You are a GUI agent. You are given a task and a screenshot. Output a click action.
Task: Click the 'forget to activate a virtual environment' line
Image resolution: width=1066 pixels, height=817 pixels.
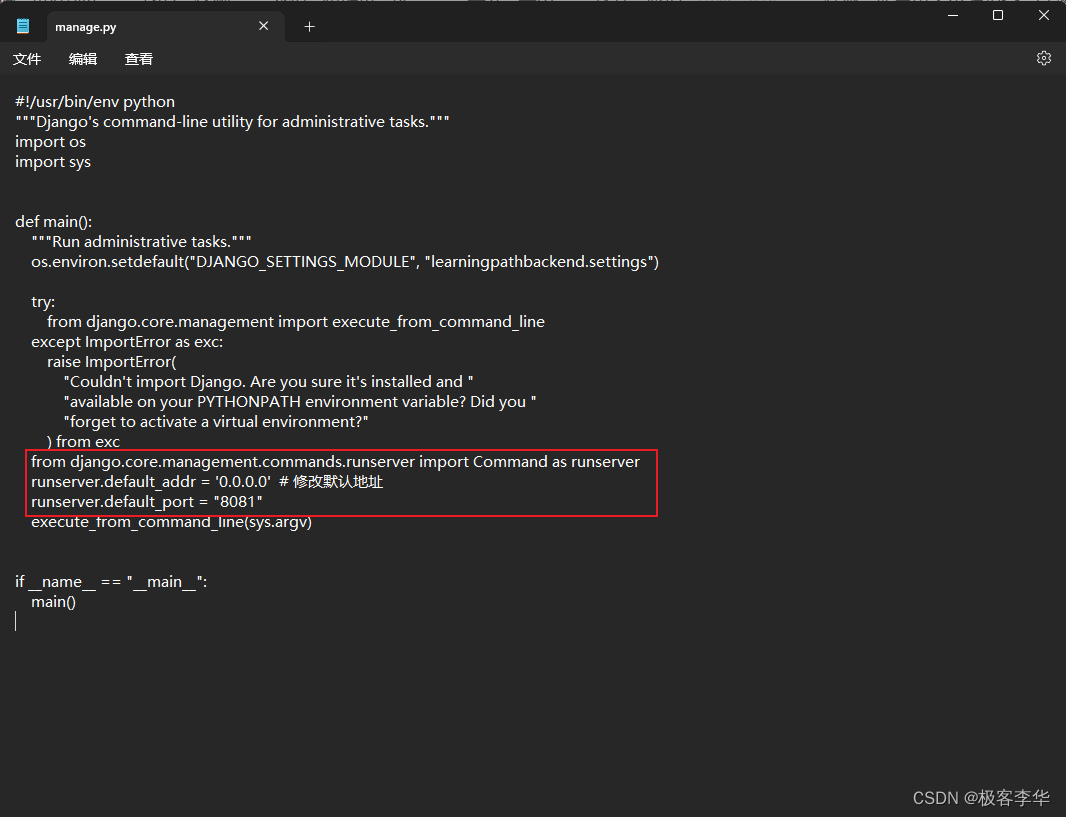click(216, 422)
